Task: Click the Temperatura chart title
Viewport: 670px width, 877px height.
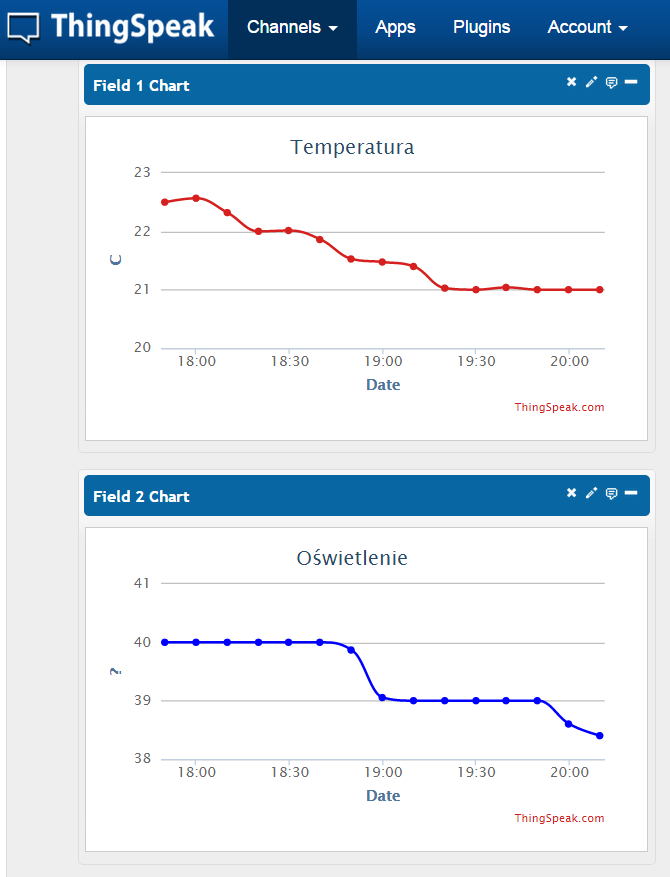Action: [352, 147]
